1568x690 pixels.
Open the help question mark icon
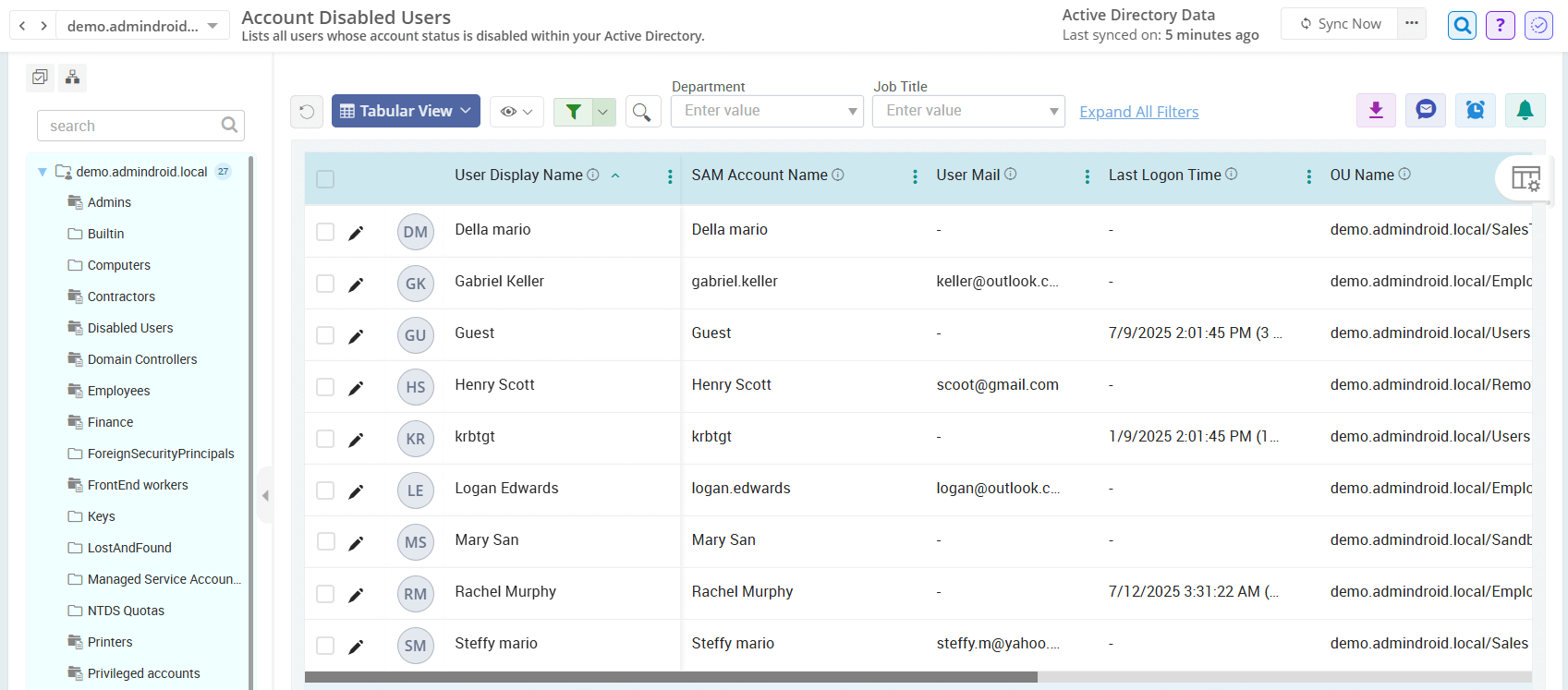click(1501, 25)
